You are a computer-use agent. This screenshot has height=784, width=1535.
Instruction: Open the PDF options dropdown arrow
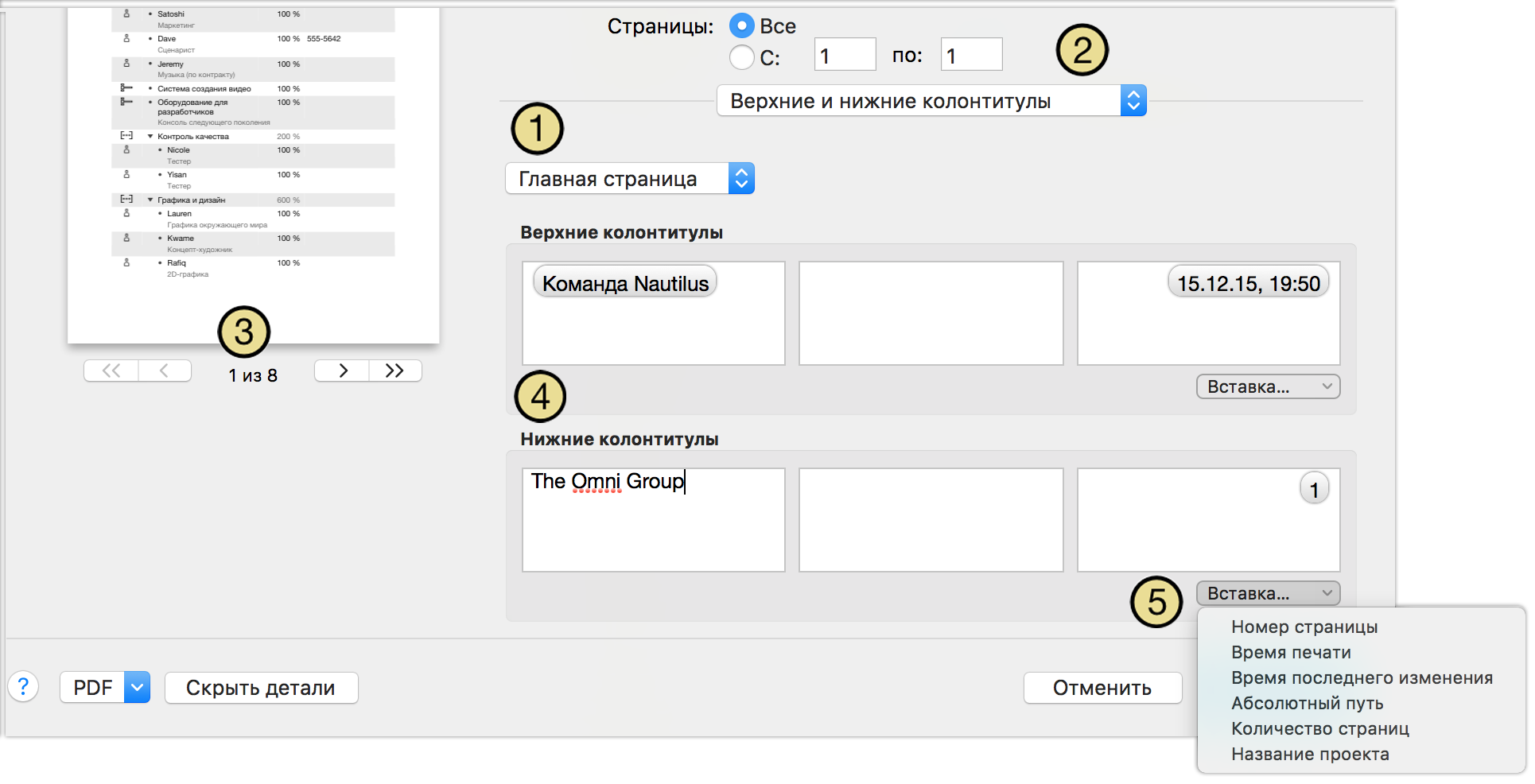138,688
